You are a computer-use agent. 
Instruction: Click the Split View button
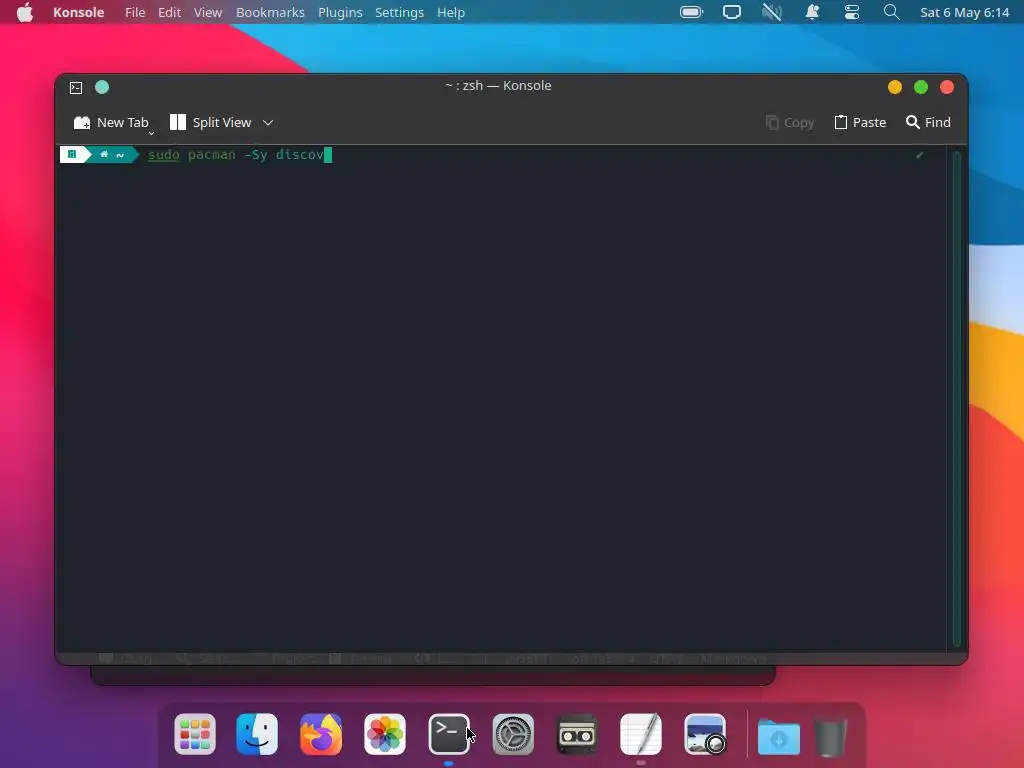point(210,122)
